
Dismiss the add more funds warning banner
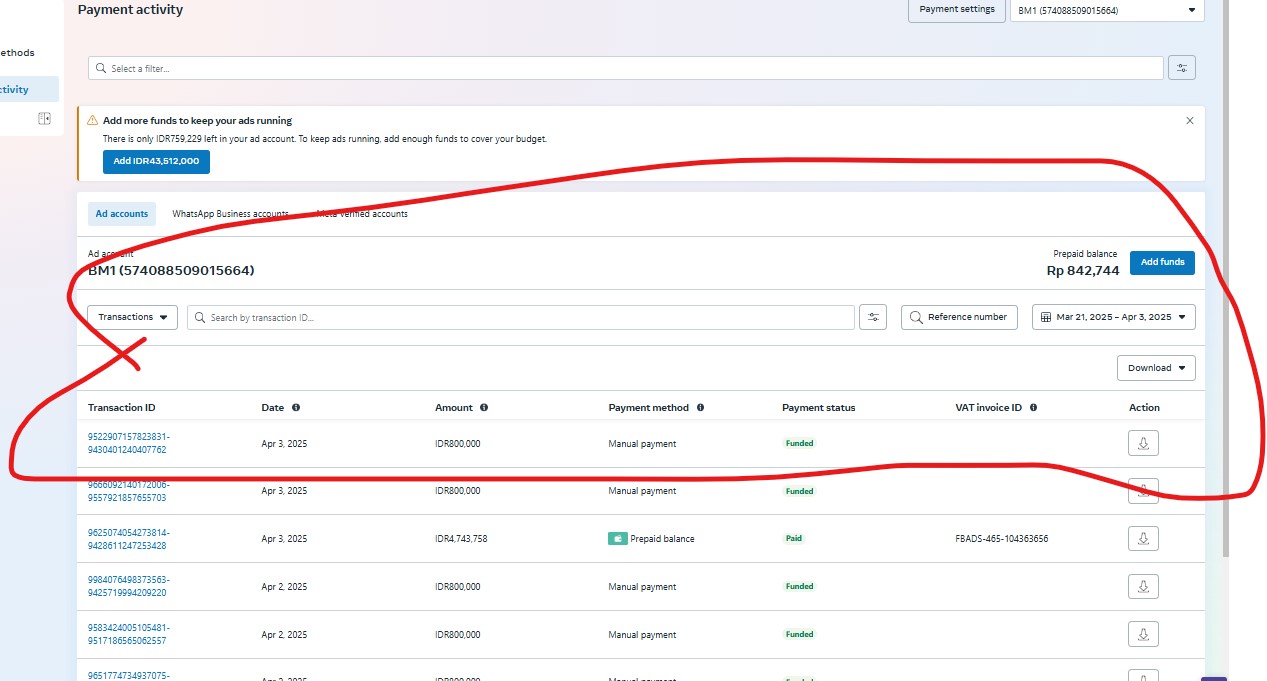(1189, 120)
